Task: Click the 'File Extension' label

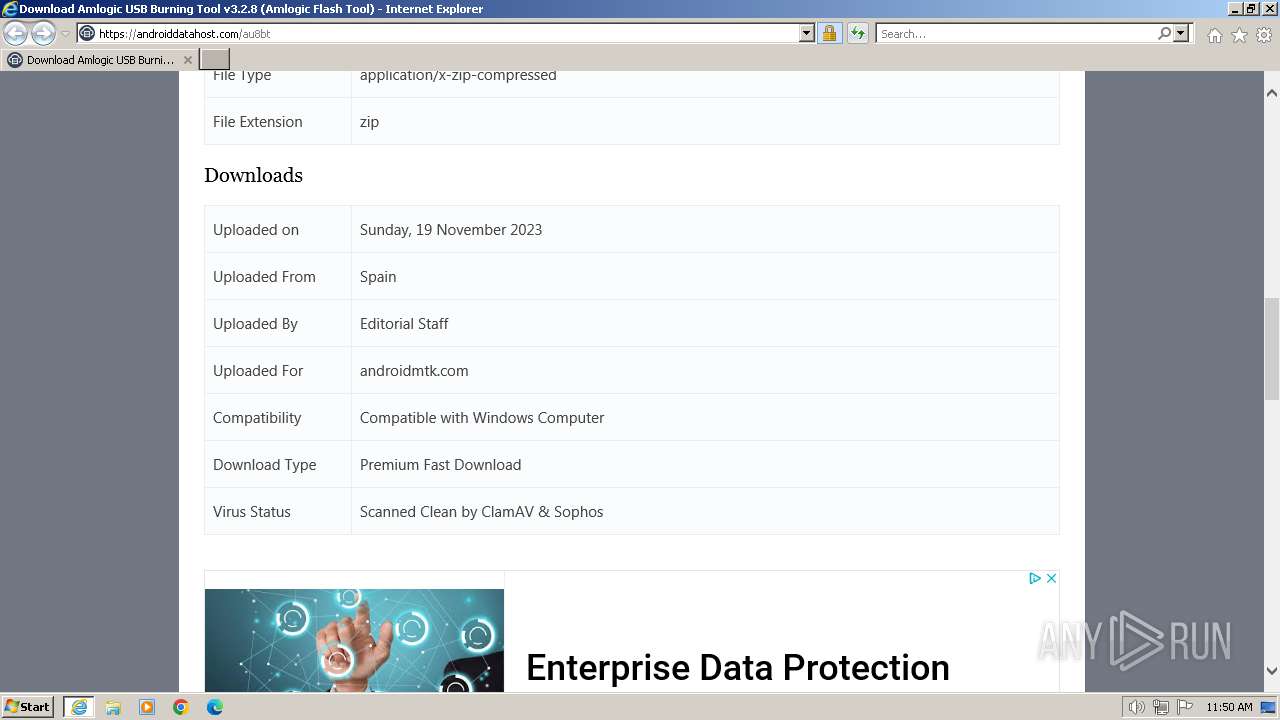Action: coord(257,121)
